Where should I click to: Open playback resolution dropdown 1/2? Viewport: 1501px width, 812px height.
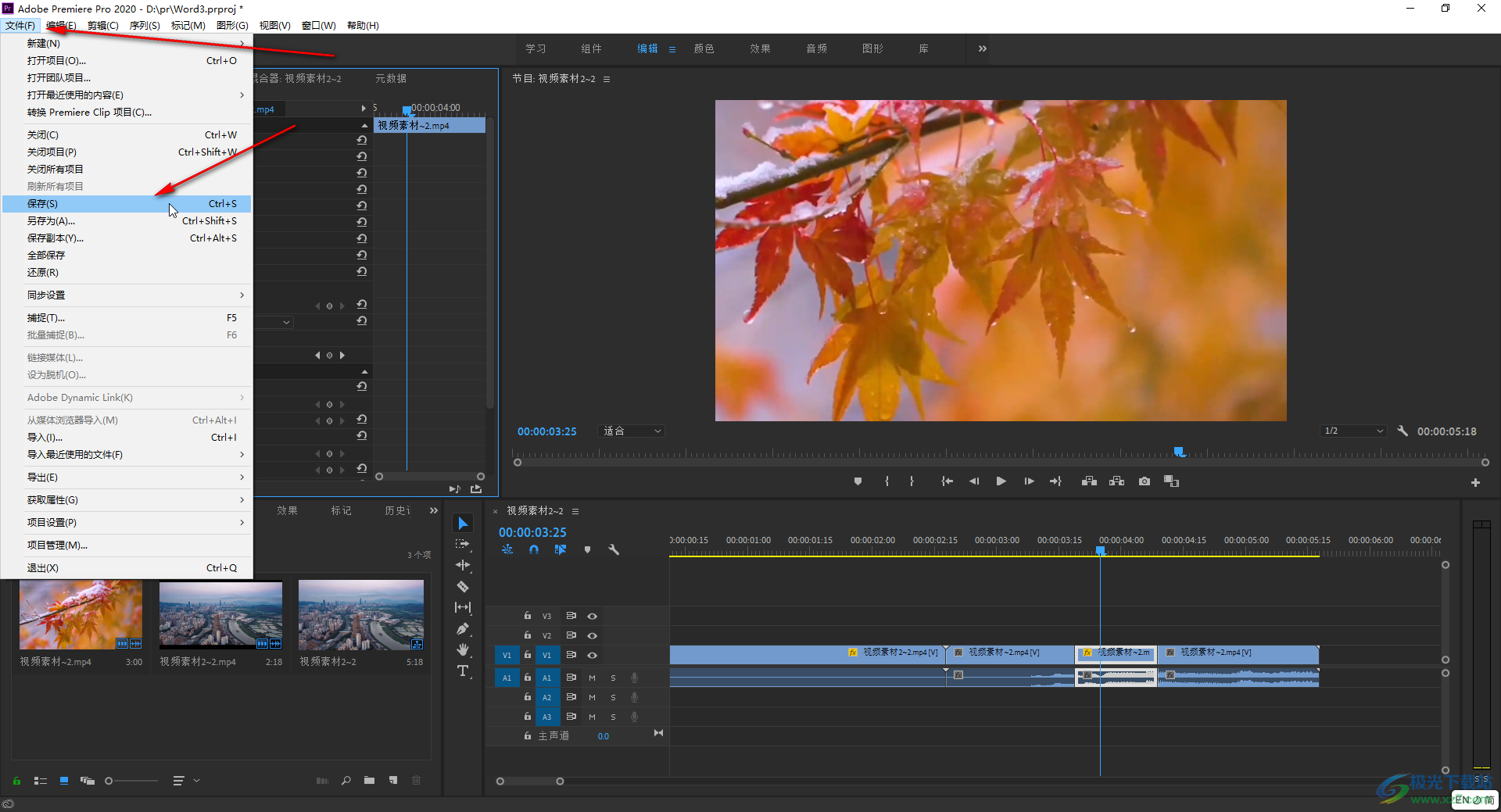coord(1353,431)
